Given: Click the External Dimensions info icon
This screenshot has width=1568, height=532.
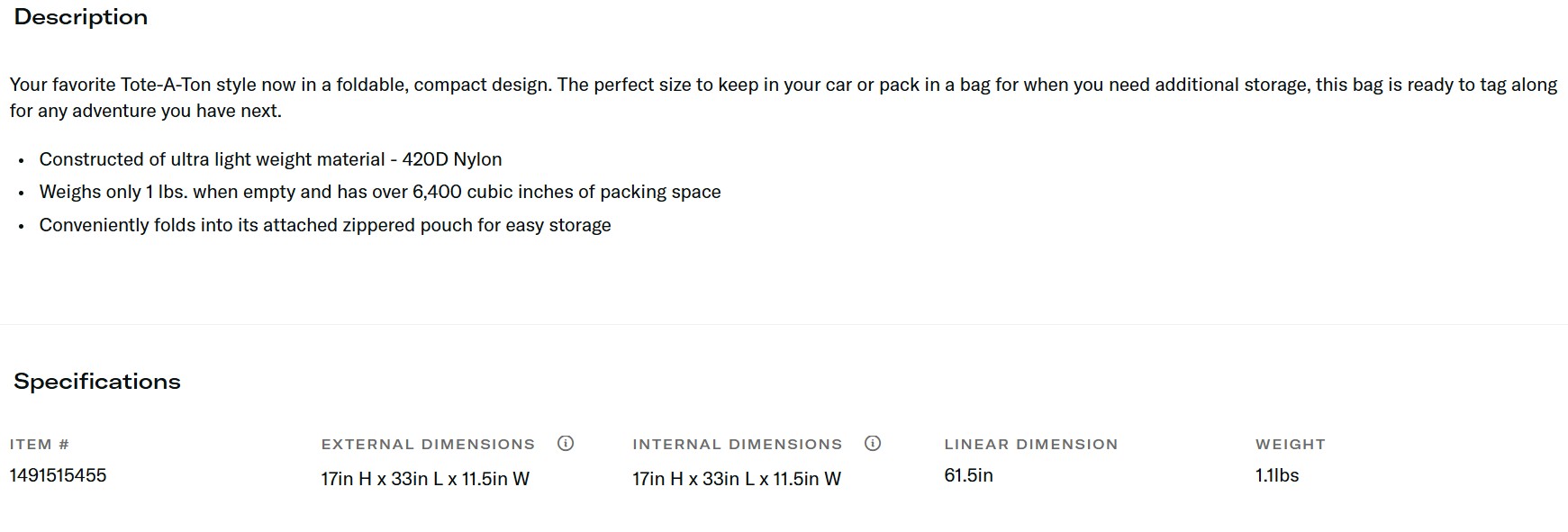Looking at the screenshot, I should coord(566,443).
